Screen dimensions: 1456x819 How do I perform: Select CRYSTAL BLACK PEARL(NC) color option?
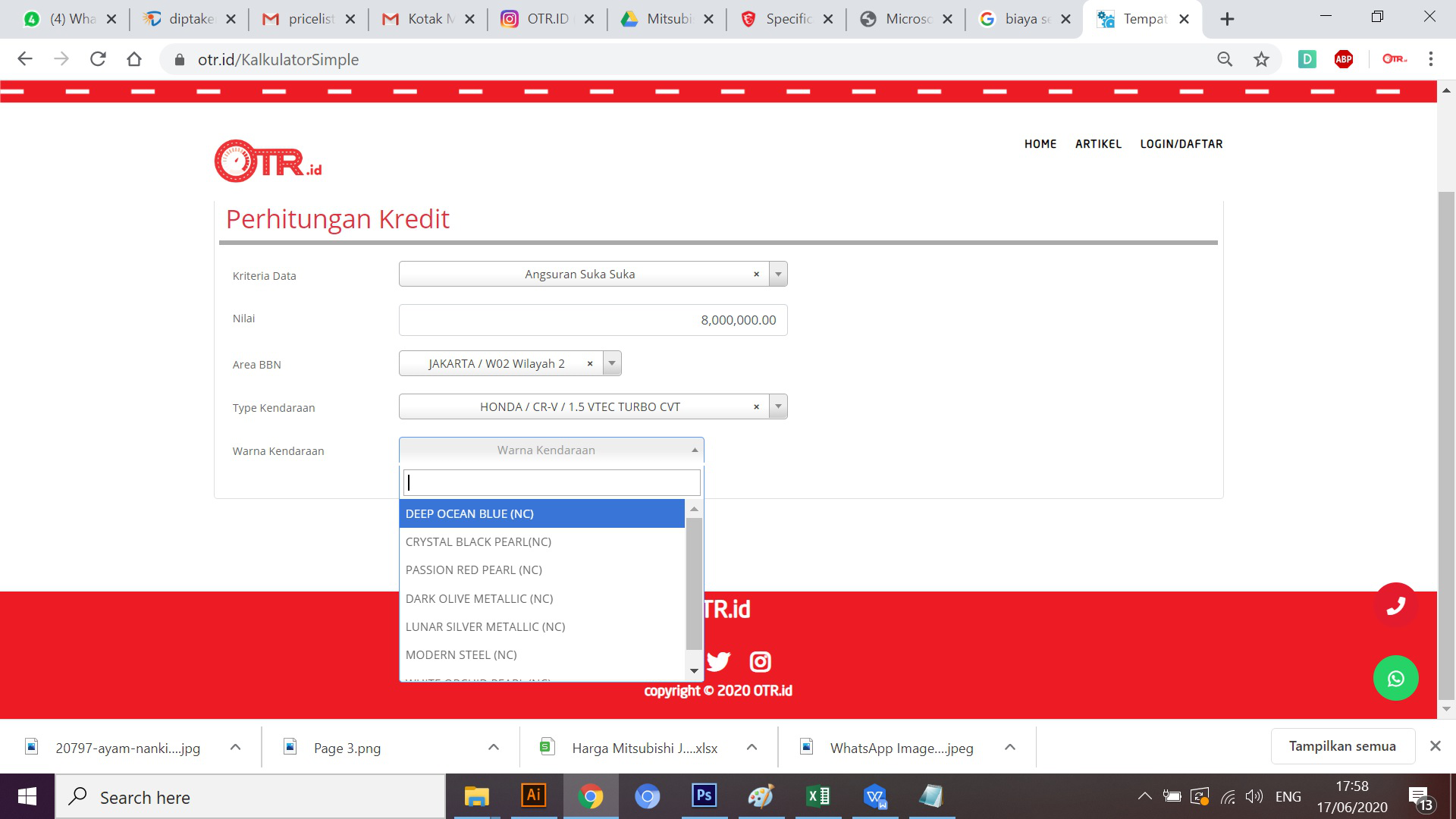pyautogui.click(x=479, y=542)
